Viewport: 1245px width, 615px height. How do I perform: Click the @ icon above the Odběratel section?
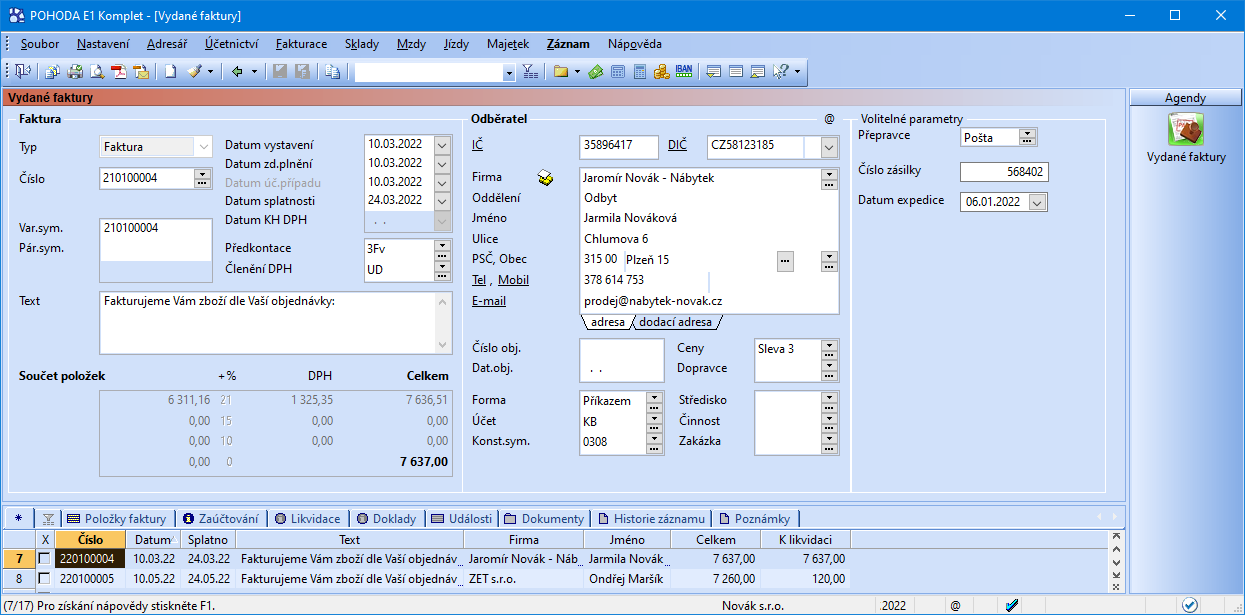[829, 118]
